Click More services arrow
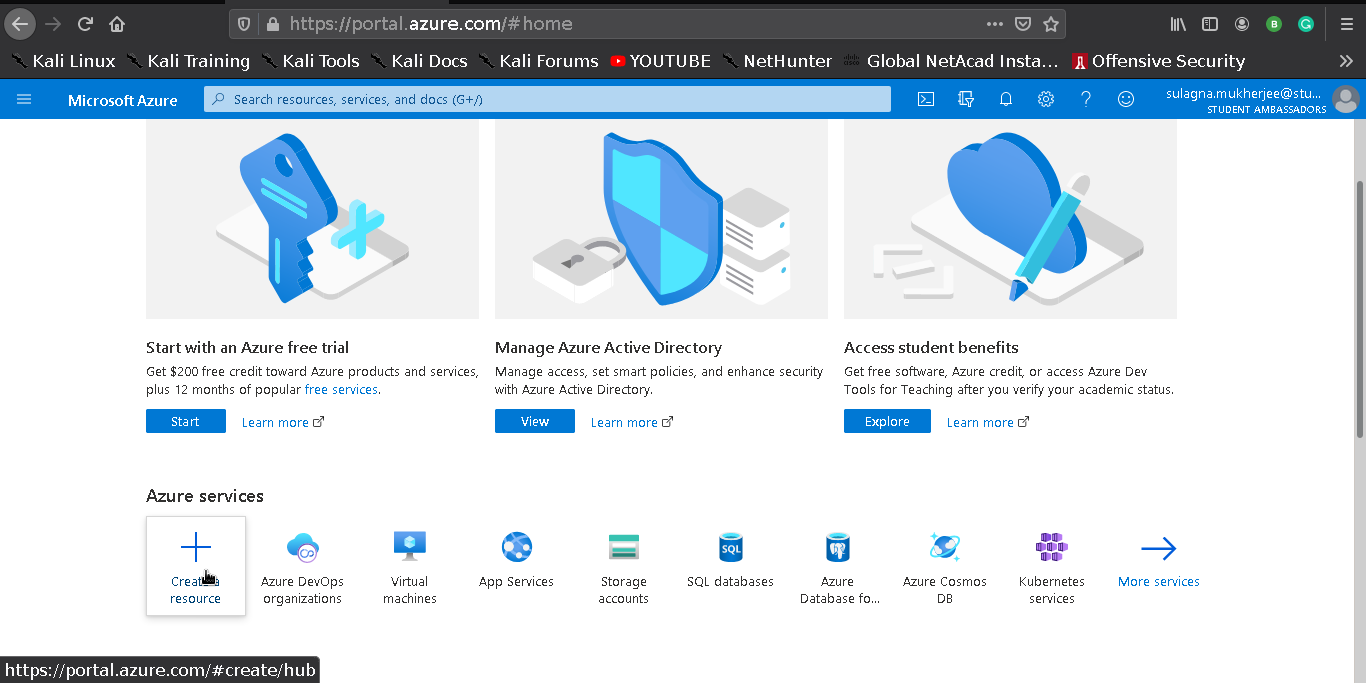 point(1159,548)
